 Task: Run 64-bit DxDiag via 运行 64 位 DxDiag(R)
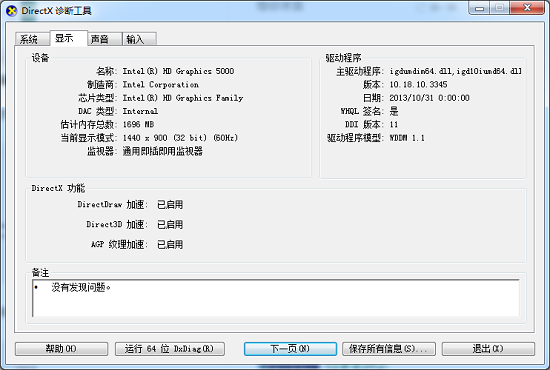point(170,349)
